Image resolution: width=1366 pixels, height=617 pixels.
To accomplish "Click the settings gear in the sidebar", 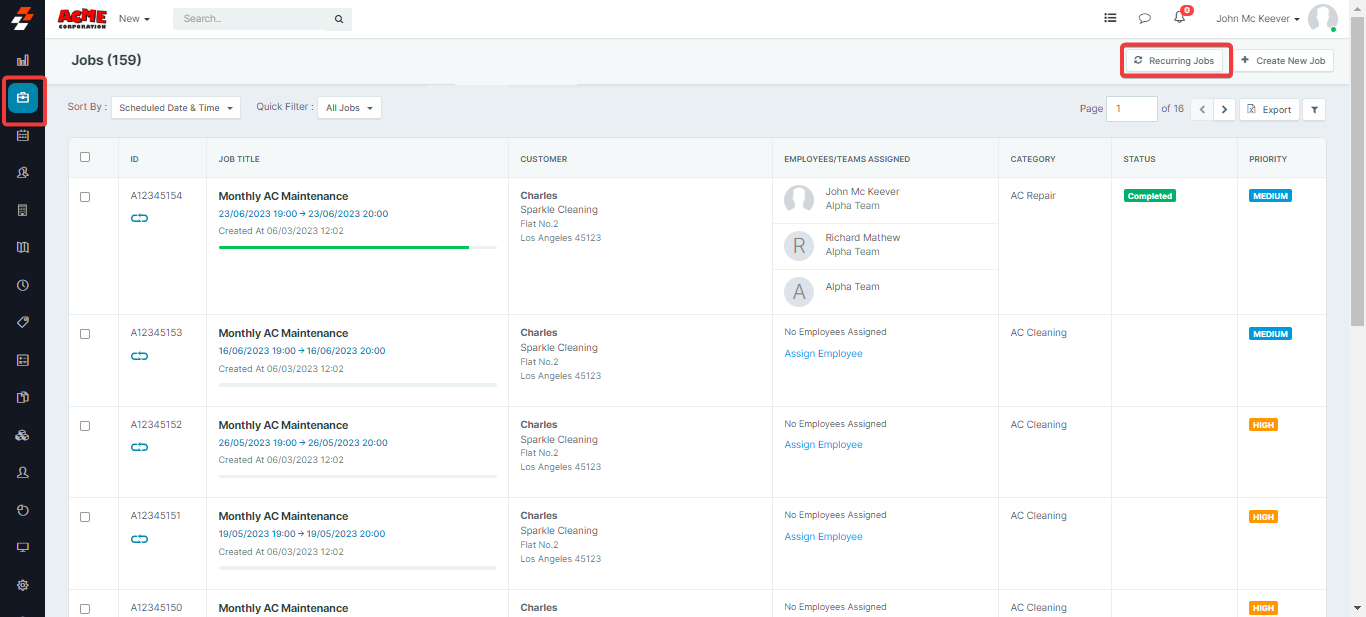I will point(22,585).
